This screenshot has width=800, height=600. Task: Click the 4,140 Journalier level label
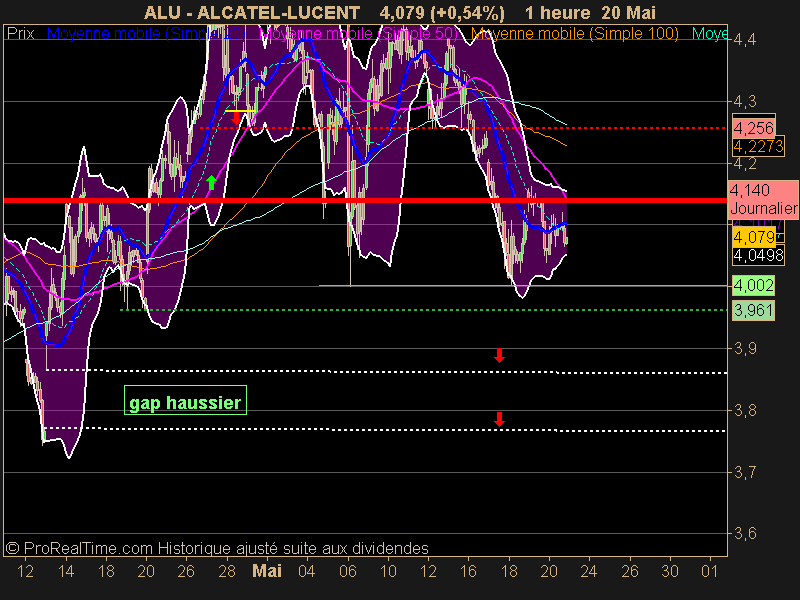click(763, 199)
